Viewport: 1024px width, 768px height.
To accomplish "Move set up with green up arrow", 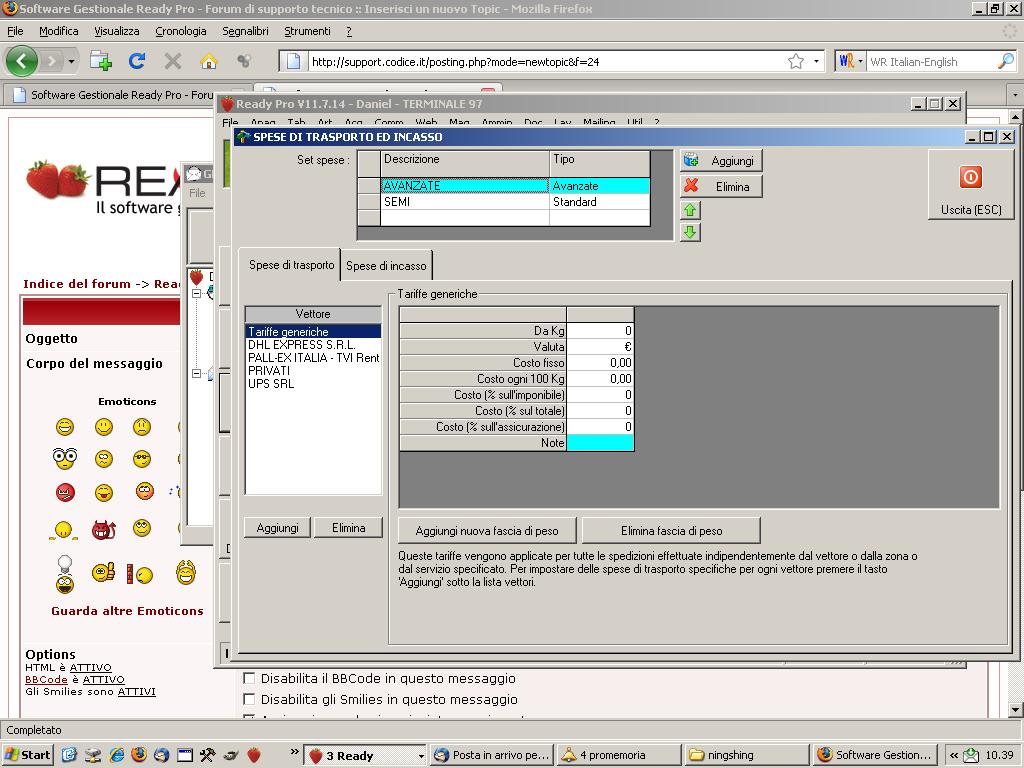I will [x=690, y=210].
